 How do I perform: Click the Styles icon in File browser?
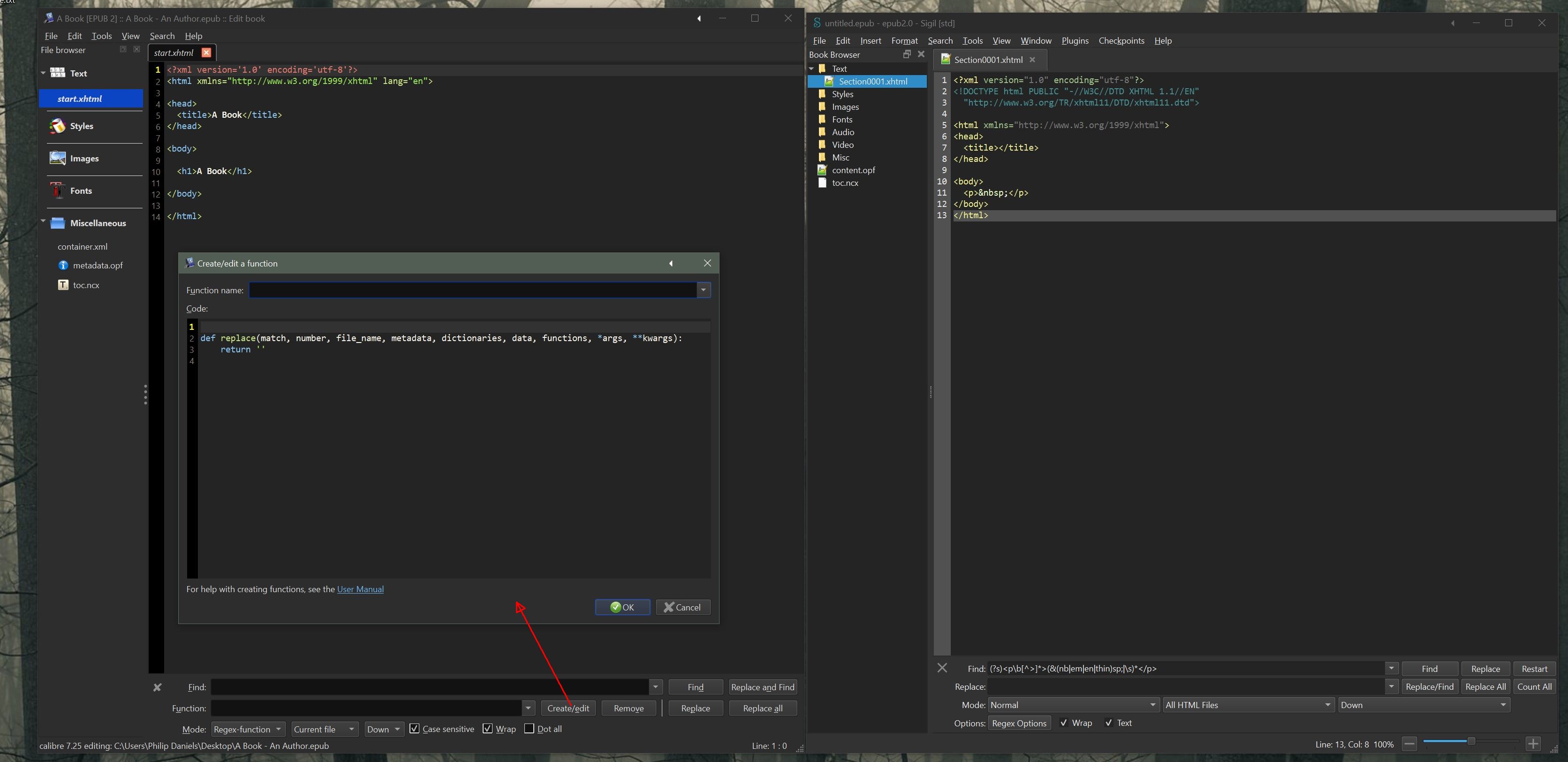(58, 126)
